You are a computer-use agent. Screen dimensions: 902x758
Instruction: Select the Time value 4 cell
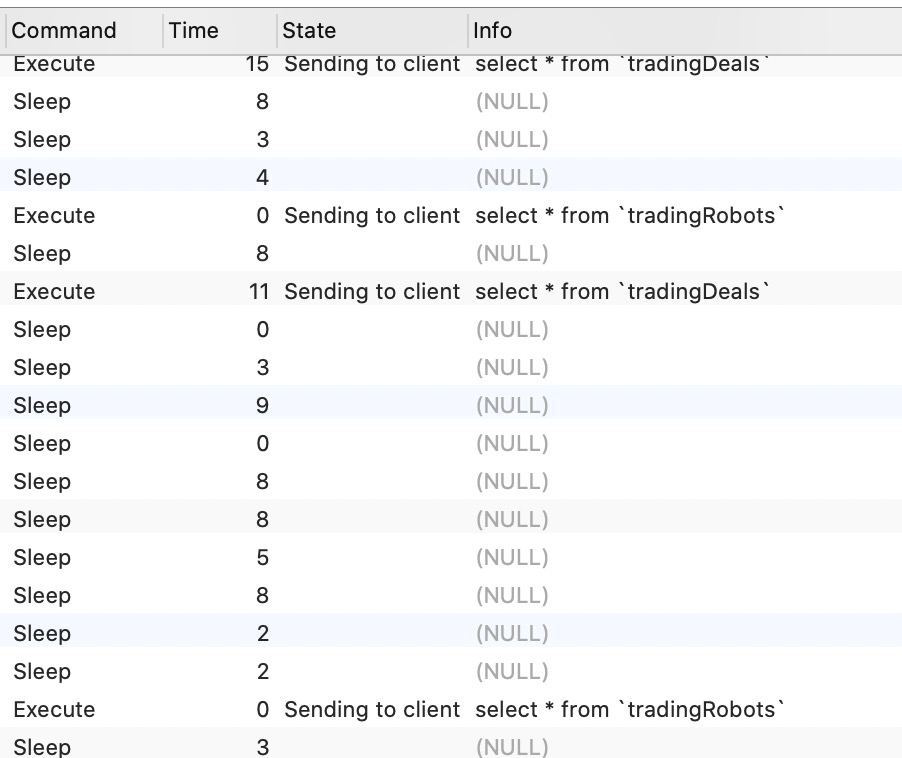coord(262,178)
